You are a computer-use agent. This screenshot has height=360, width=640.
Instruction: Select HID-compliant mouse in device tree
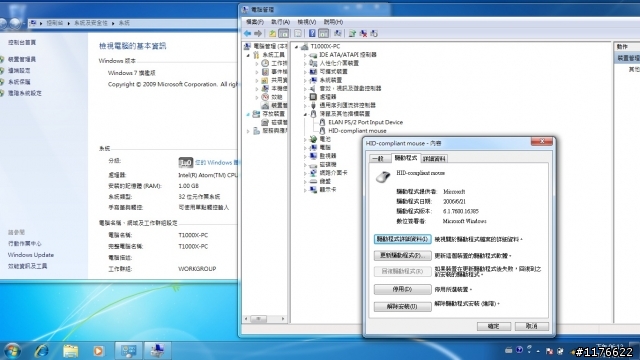(x=357, y=131)
